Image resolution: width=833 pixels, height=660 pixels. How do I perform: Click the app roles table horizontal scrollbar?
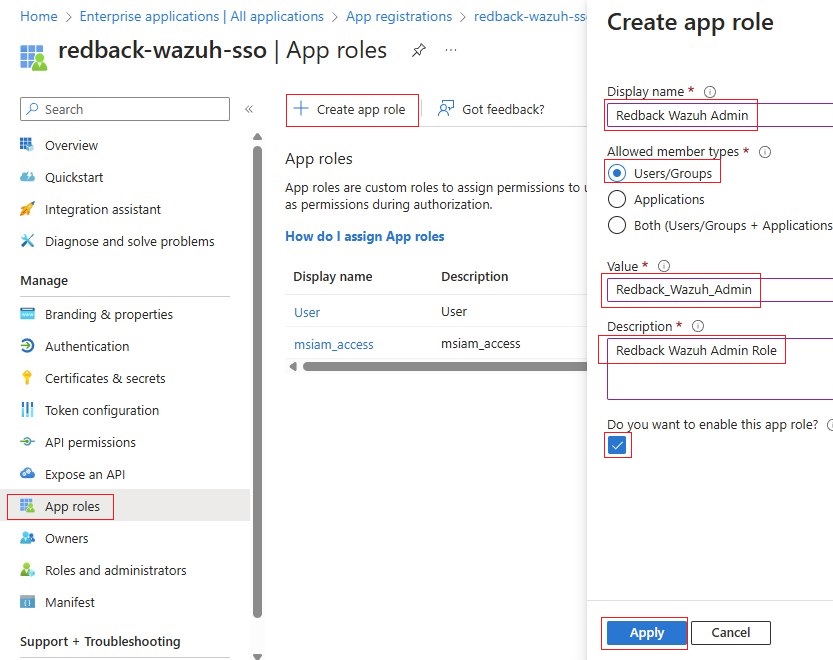coord(444,367)
